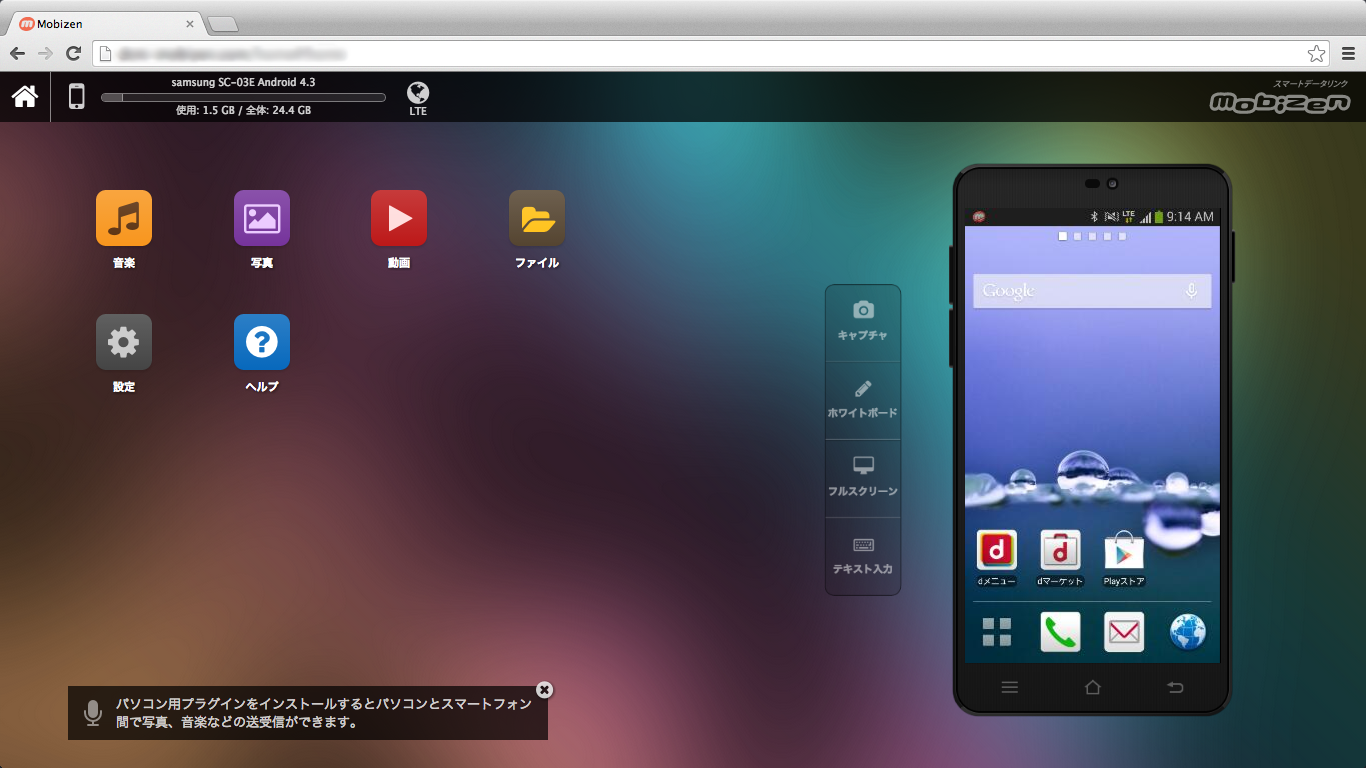This screenshot has height=768, width=1366.
Task: Click the browser address bar
Action: (x=711, y=53)
